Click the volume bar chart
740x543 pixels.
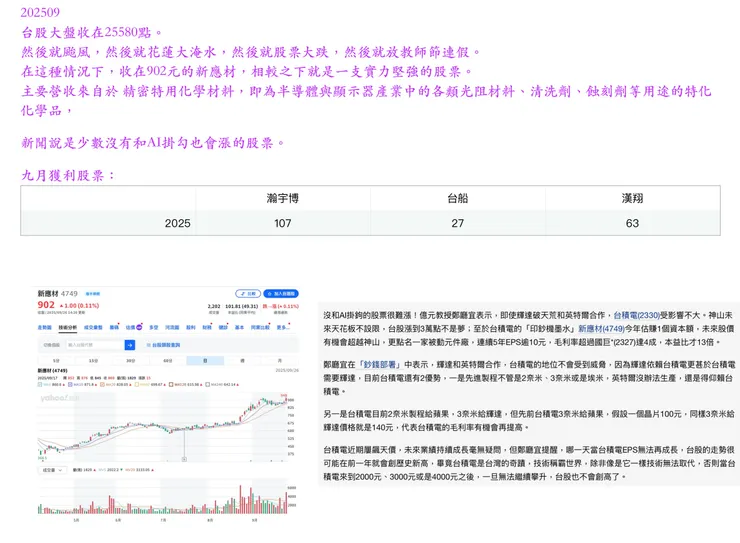[x=163, y=498]
